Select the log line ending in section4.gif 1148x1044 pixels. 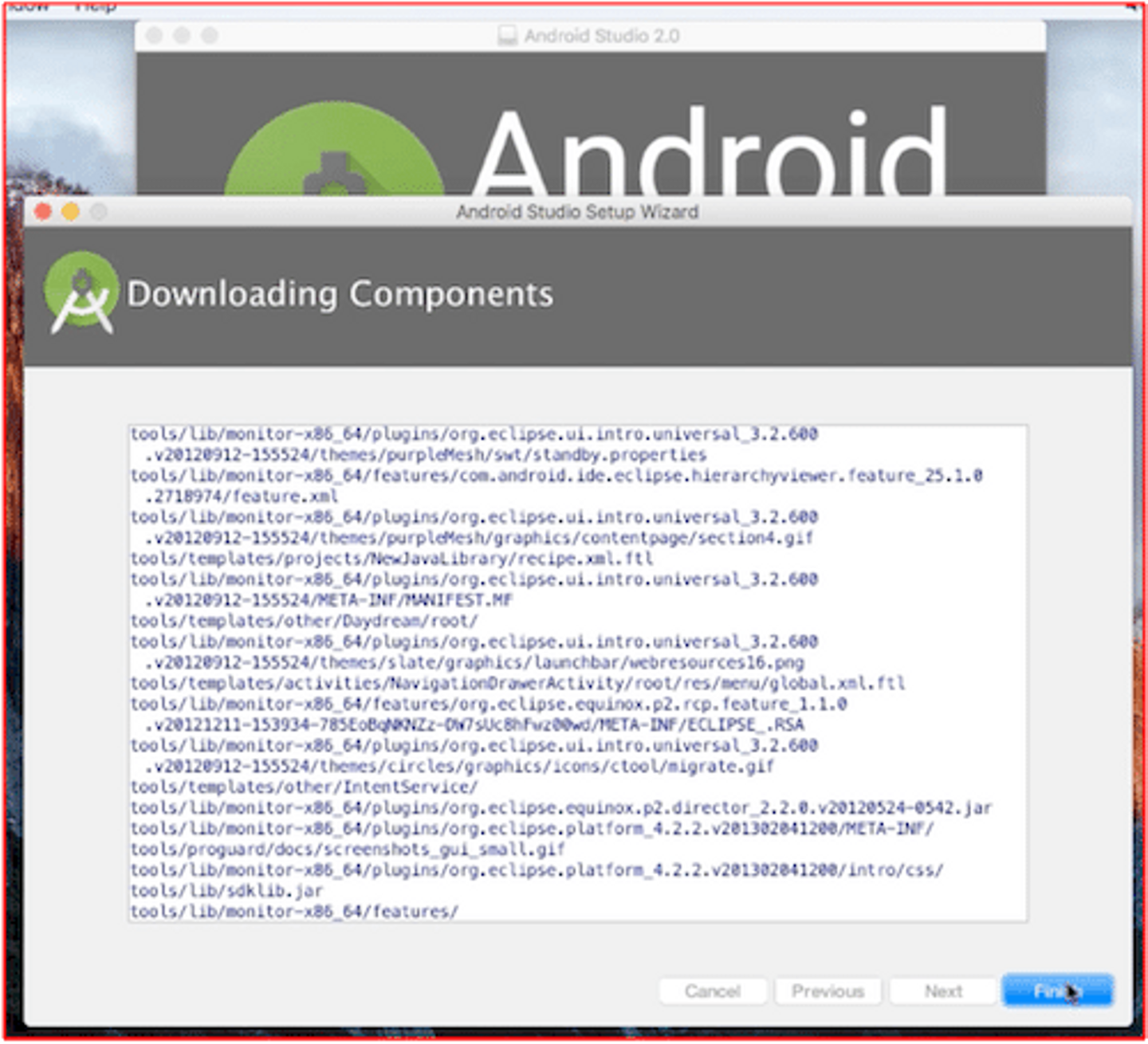(x=479, y=538)
